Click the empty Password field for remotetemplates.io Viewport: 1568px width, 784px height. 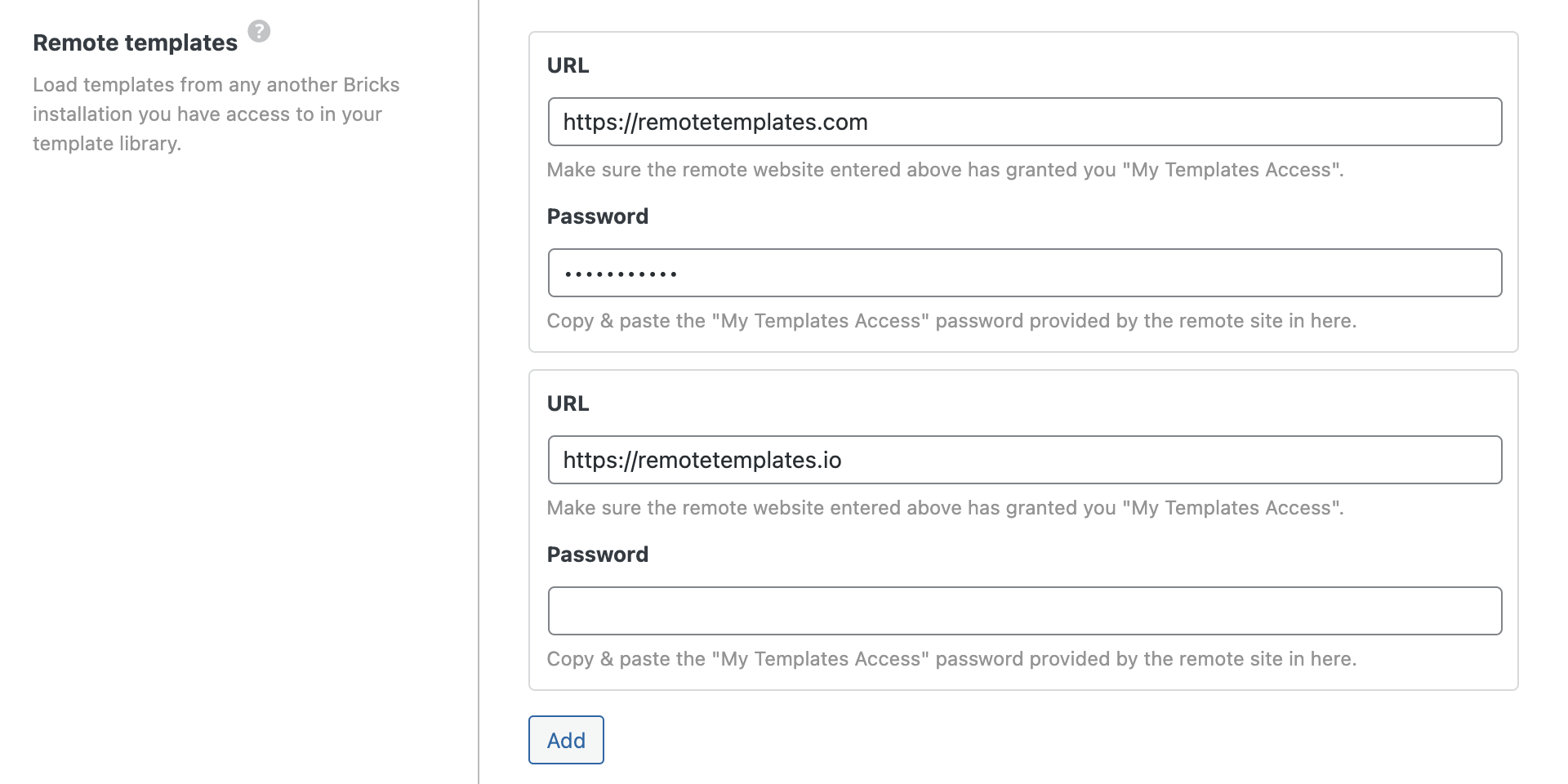click(x=1024, y=611)
